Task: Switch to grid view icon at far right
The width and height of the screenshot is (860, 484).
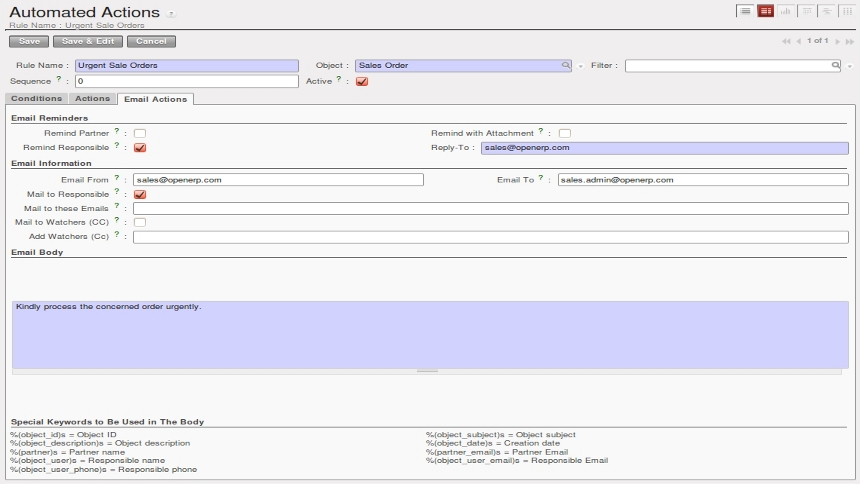Action: (x=847, y=11)
